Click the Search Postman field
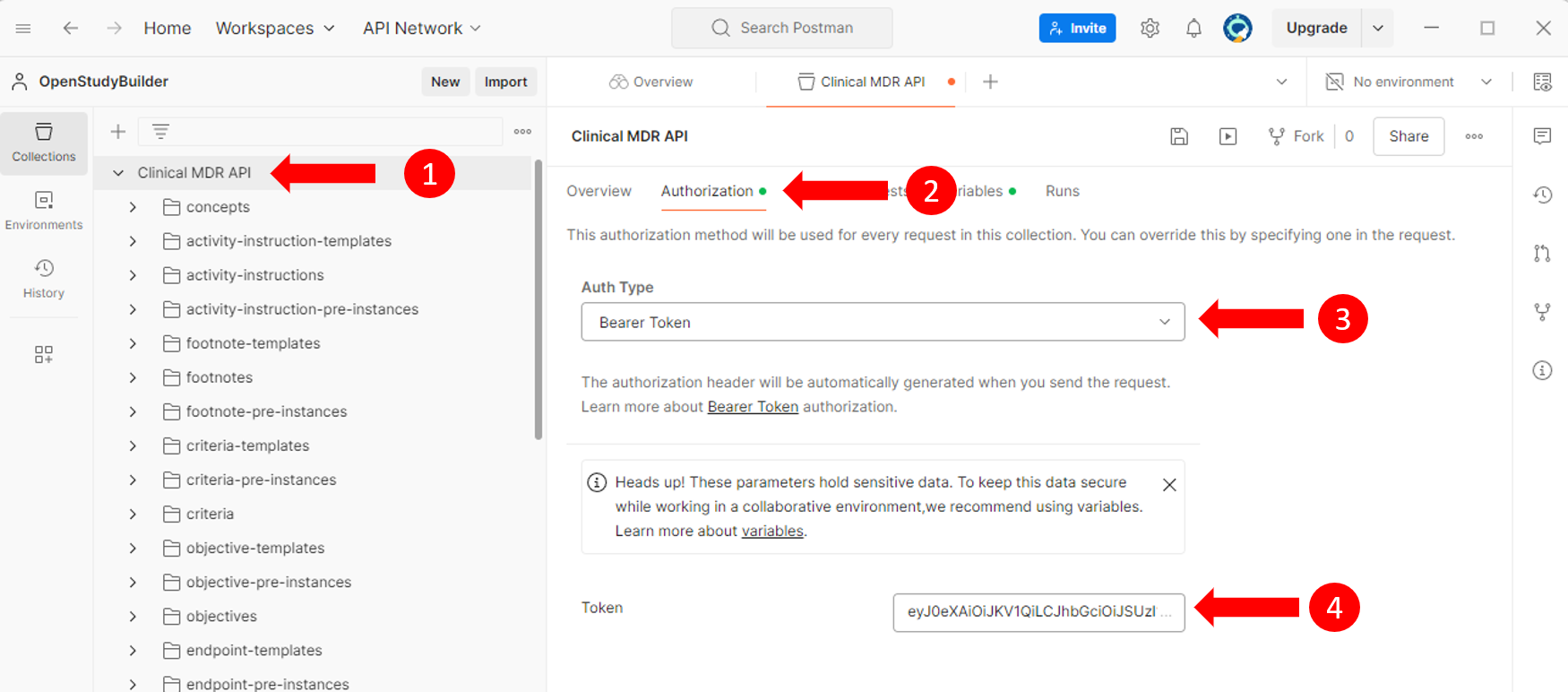Image resolution: width=1568 pixels, height=692 pixels. coord(781,29)
